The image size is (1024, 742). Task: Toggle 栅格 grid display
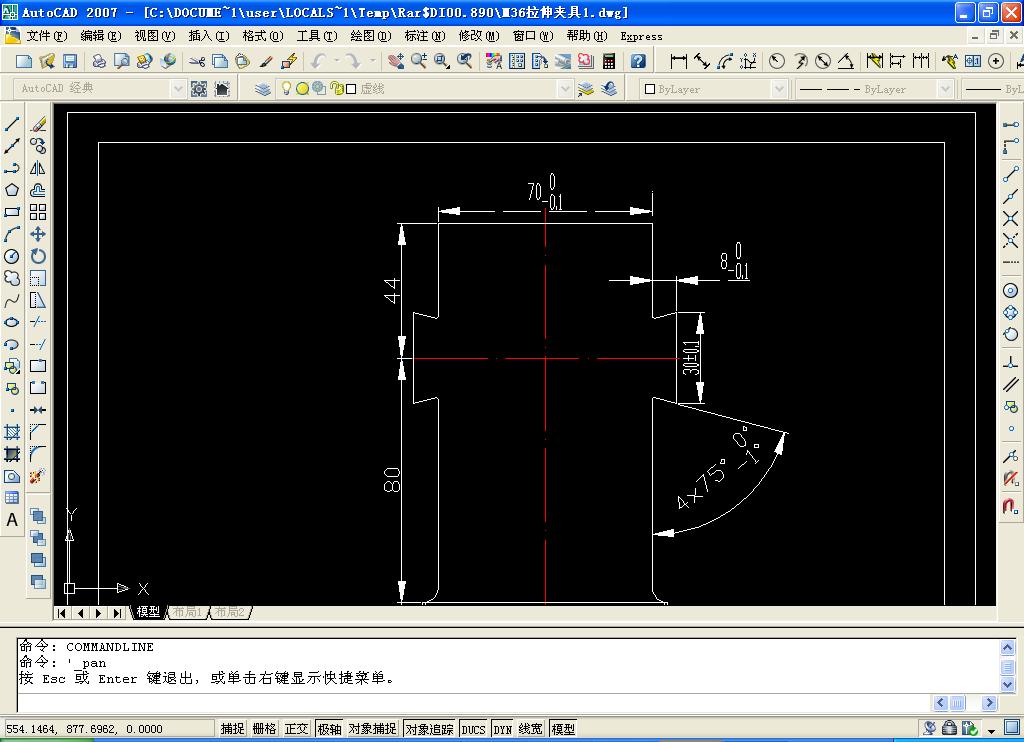[x=264, y=729]
